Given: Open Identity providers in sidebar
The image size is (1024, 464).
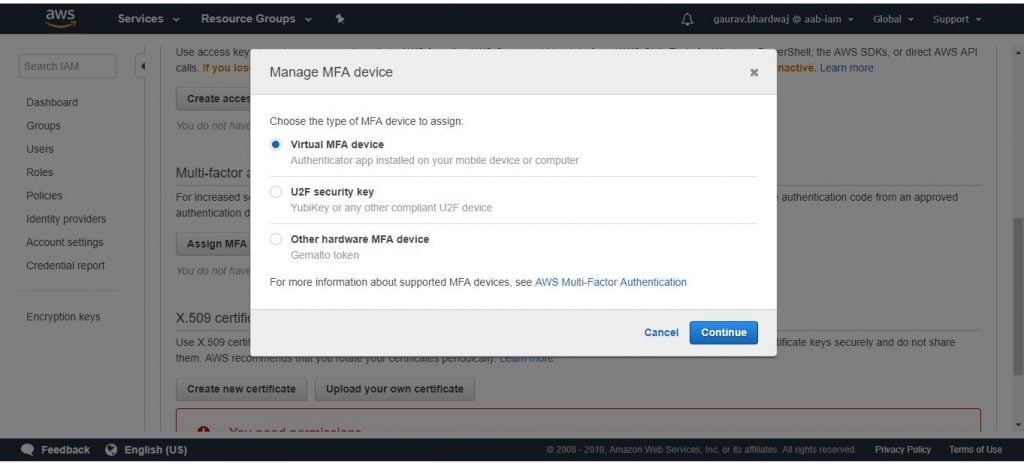Looking at the screenshot, I should point(66,219).
